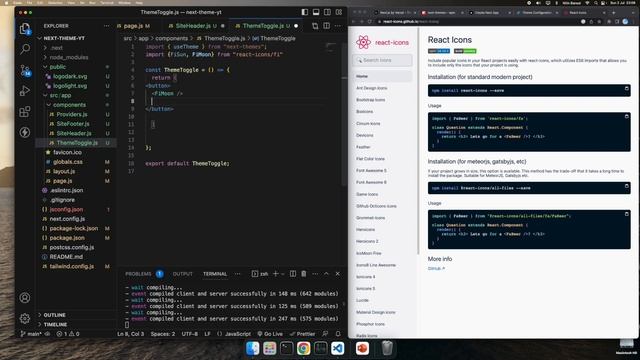Click the react-icons logo in sidebar
This screenshot has width=640, height=360.
382,42
